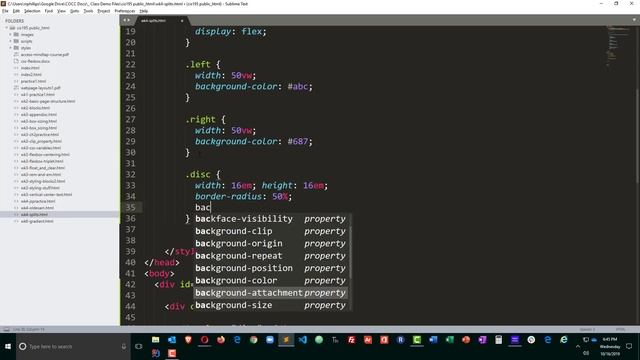Open the tab list dropdown at top right

pos(634,20)
